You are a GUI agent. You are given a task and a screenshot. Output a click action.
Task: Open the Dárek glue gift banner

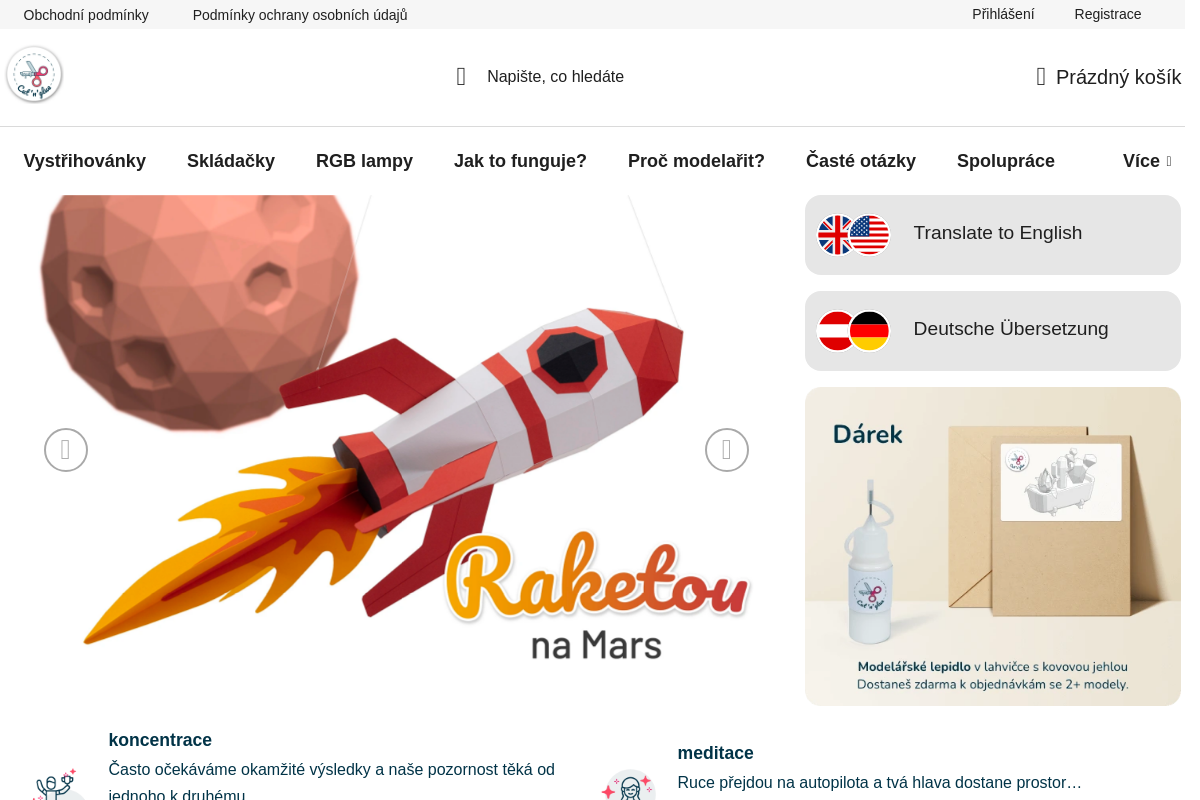pos(993,546)
